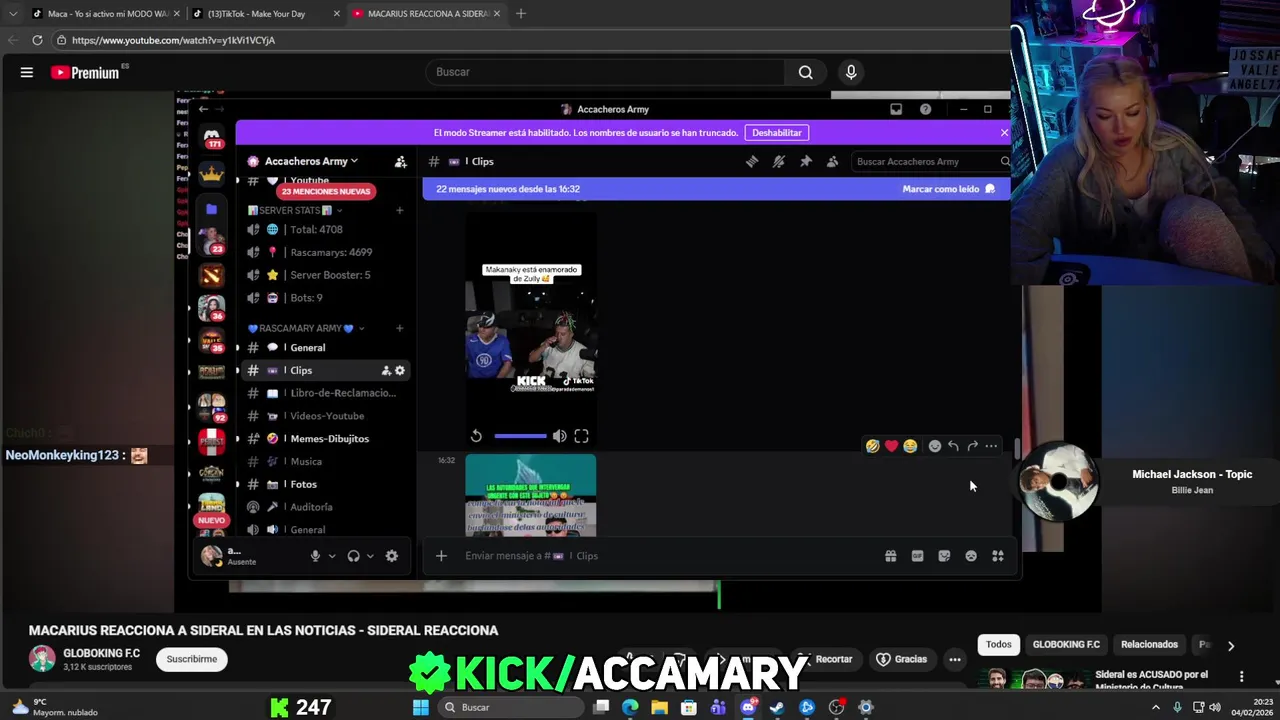Show member list icon in channel header

click(x=832, y=161)
